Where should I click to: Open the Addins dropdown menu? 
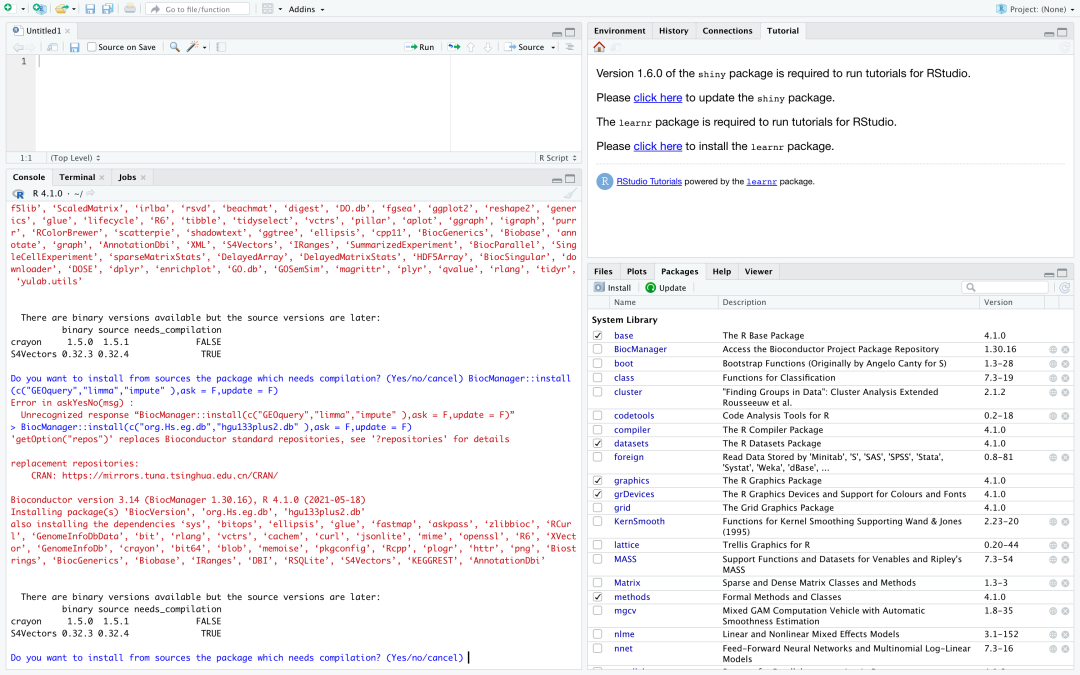(307, 9)
